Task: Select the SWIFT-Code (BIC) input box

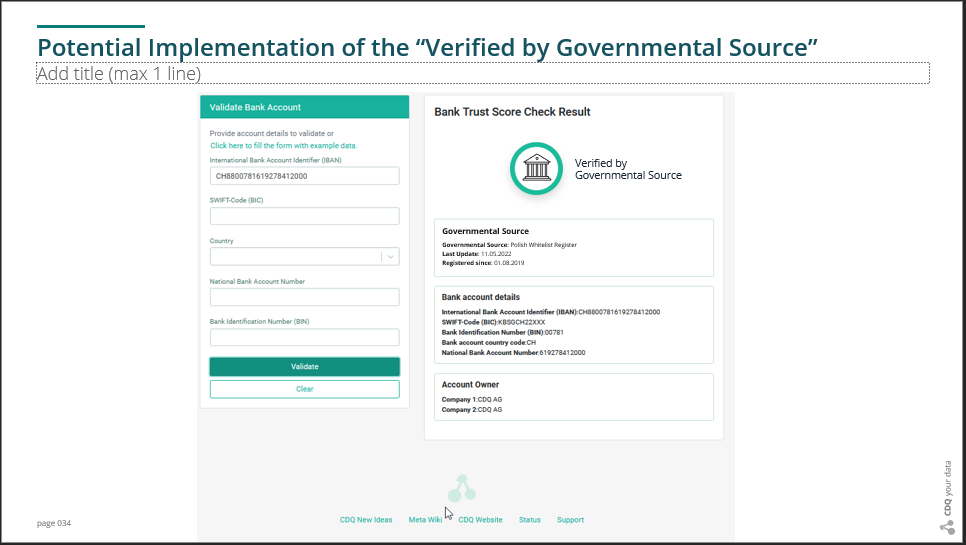Action: click(x=304, y=216)
